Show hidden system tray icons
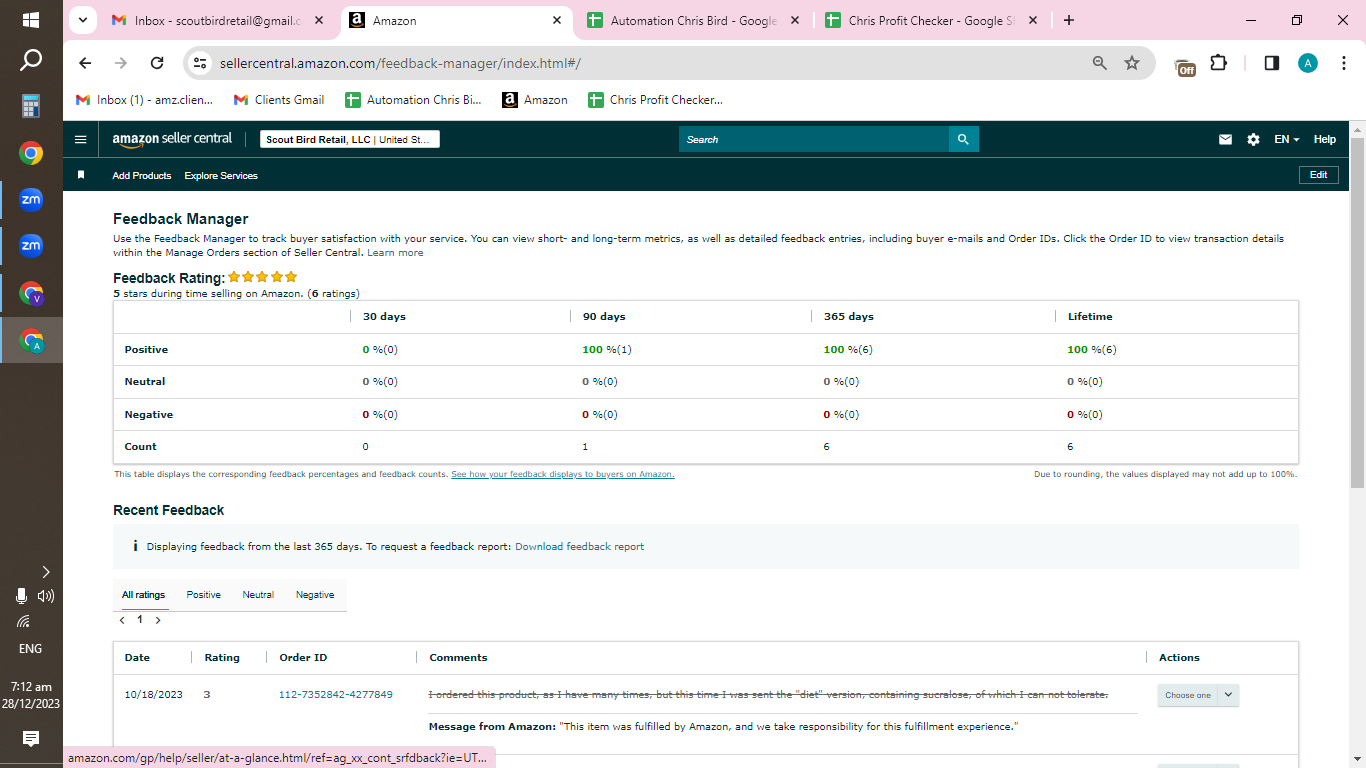Viewport: 1366px width, 768px height. [x=45, y=572]
